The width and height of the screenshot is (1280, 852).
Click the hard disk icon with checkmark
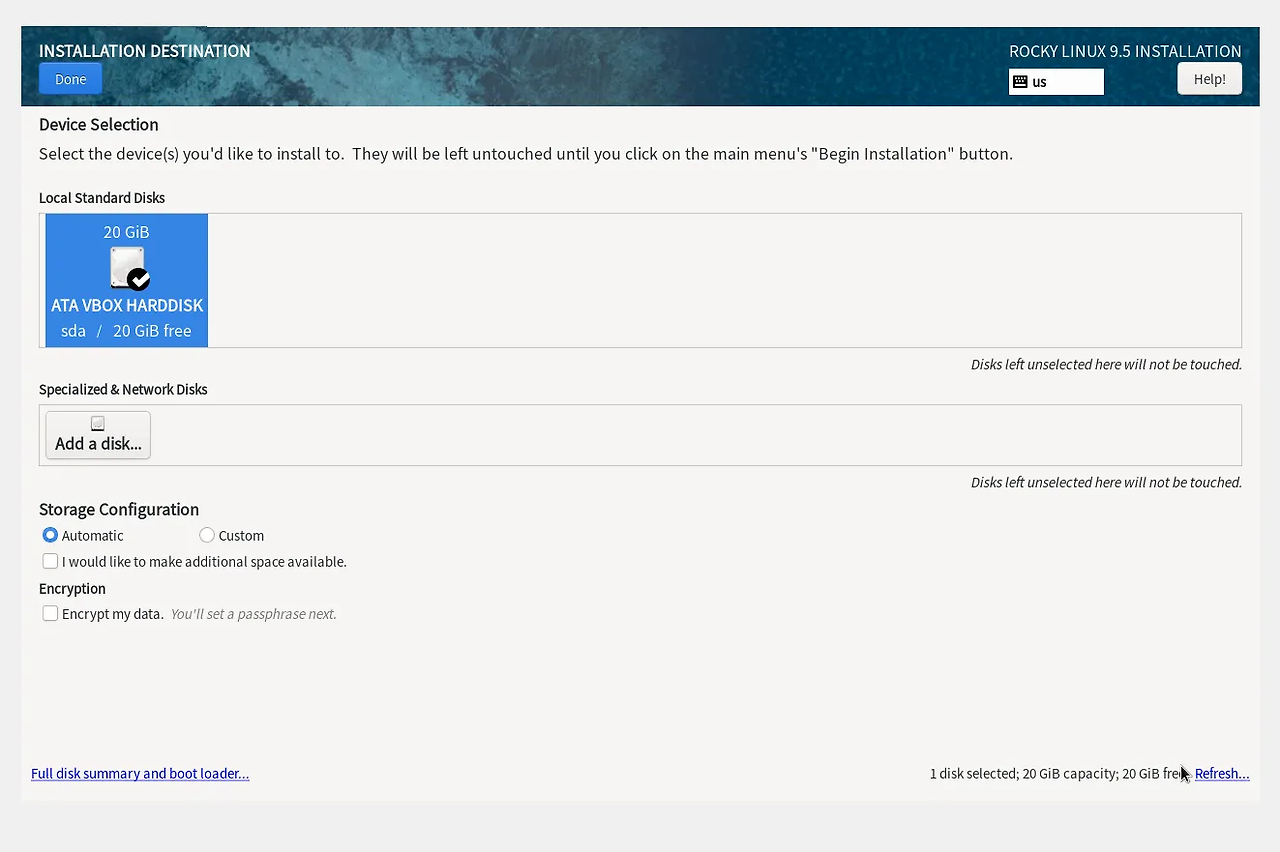pos(129,268)
